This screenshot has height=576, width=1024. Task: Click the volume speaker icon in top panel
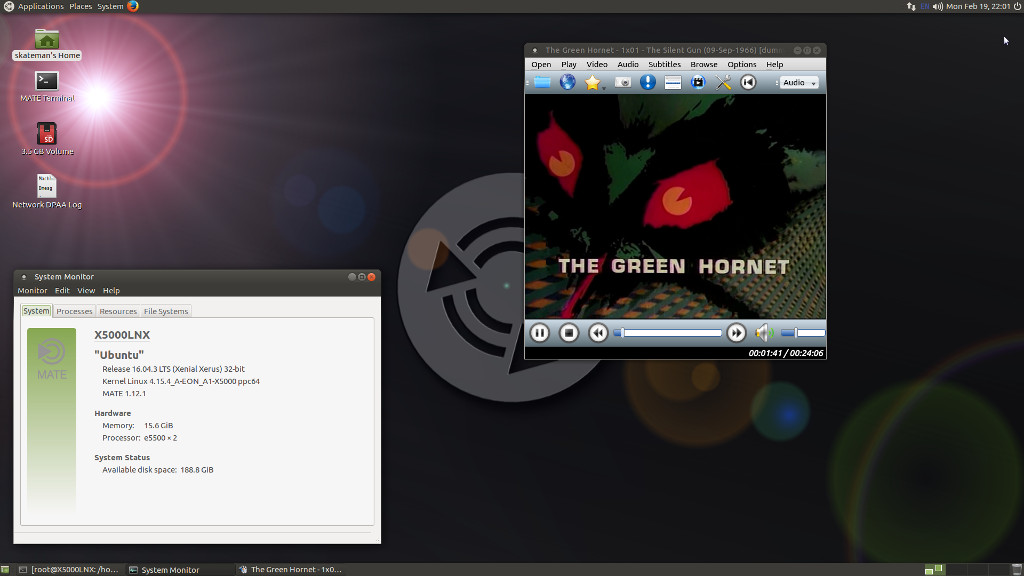click(x=938, y=7)
